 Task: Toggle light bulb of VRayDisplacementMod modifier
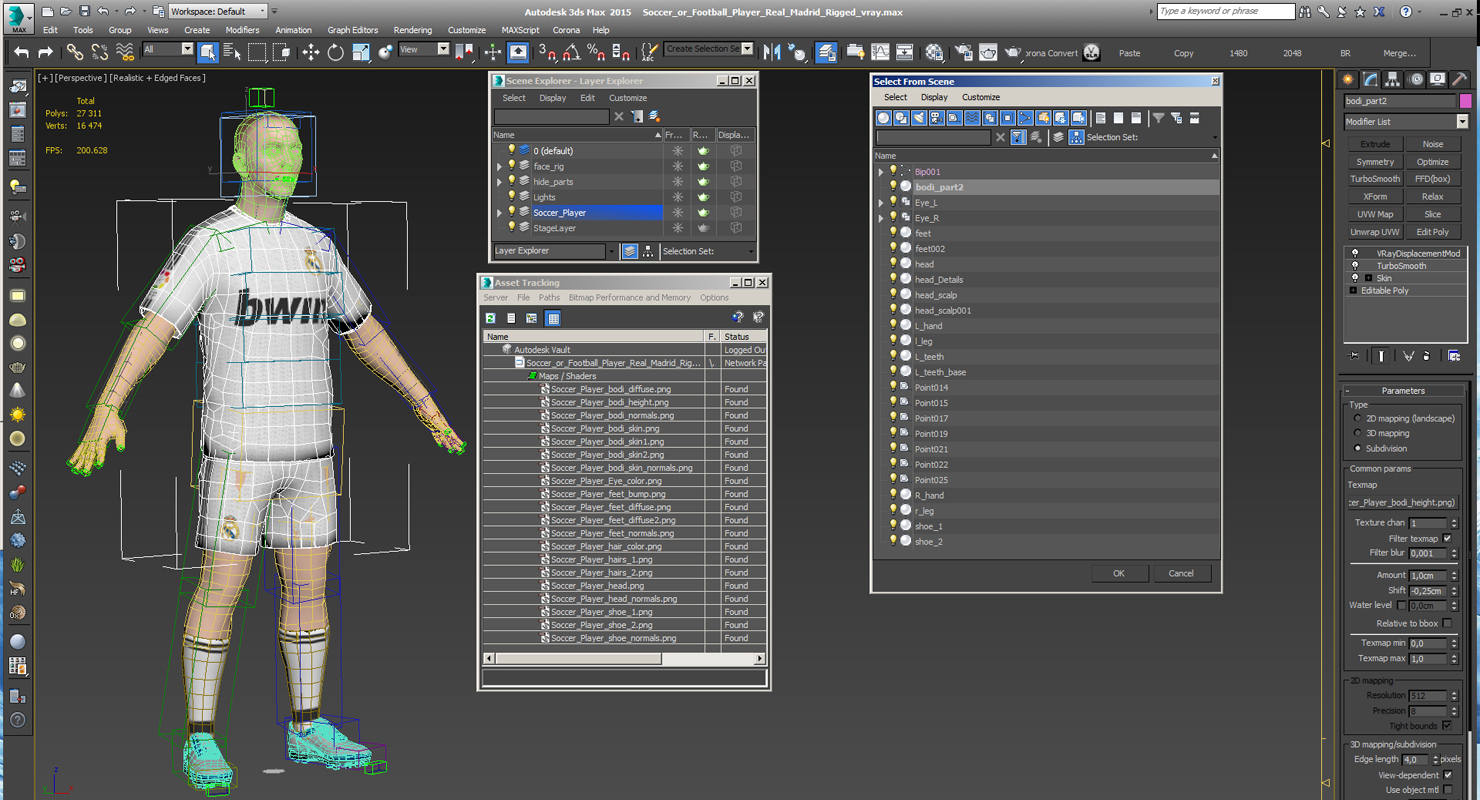[x=1355, y=253]
